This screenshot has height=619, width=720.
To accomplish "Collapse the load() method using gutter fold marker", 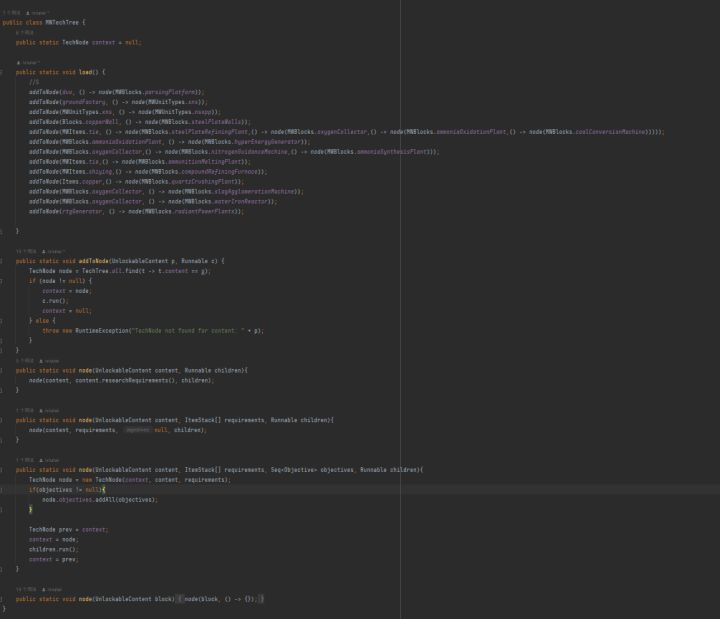I will point(3,72).
